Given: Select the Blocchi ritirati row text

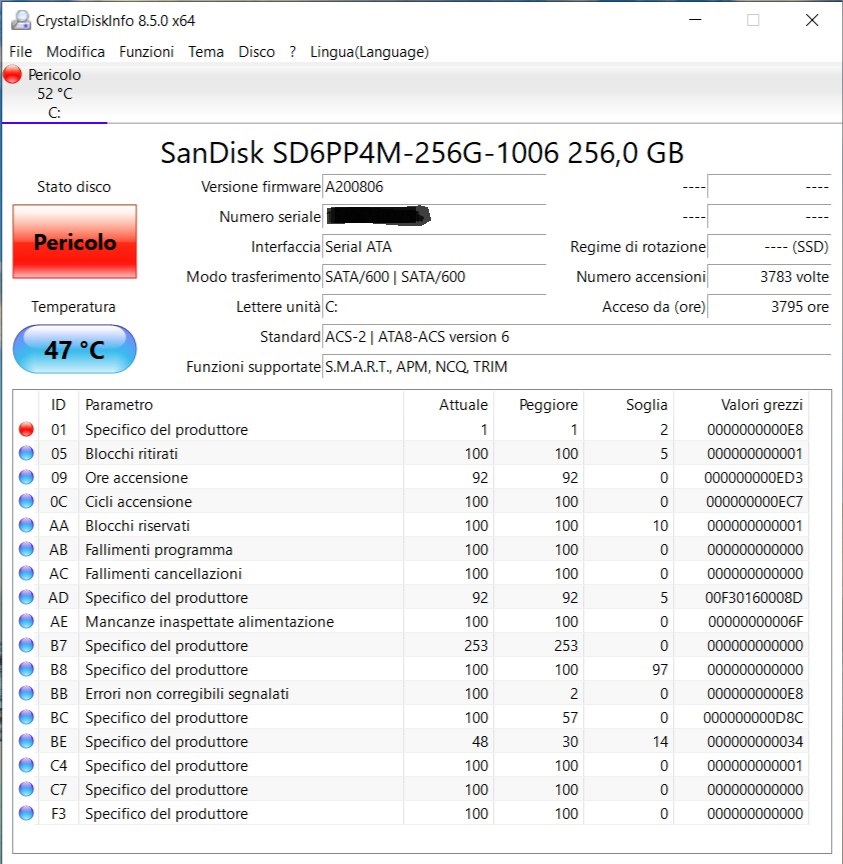Looking at the screenshot, I should click(x=131, y=453).
